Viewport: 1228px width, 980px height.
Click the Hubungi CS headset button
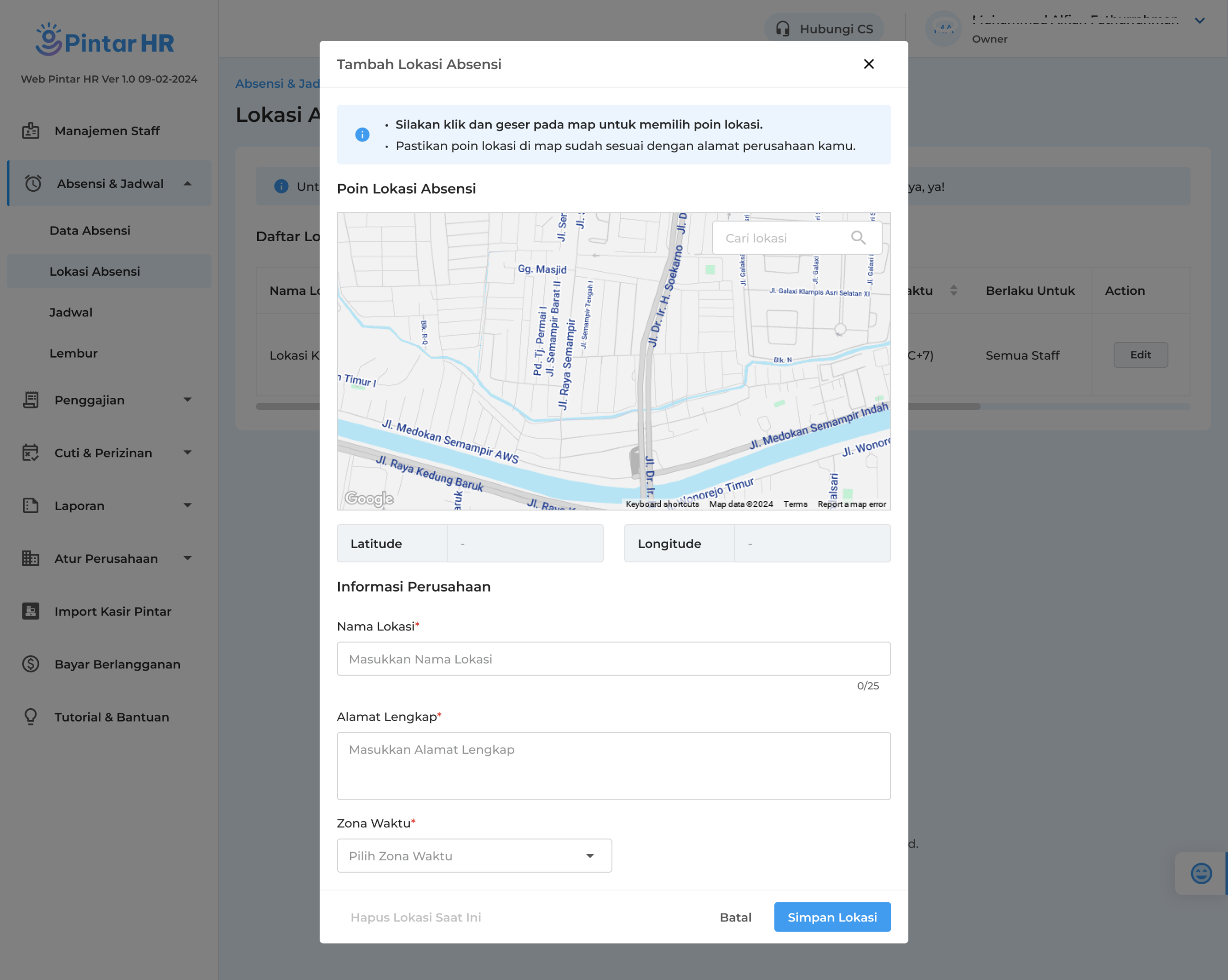824,29
